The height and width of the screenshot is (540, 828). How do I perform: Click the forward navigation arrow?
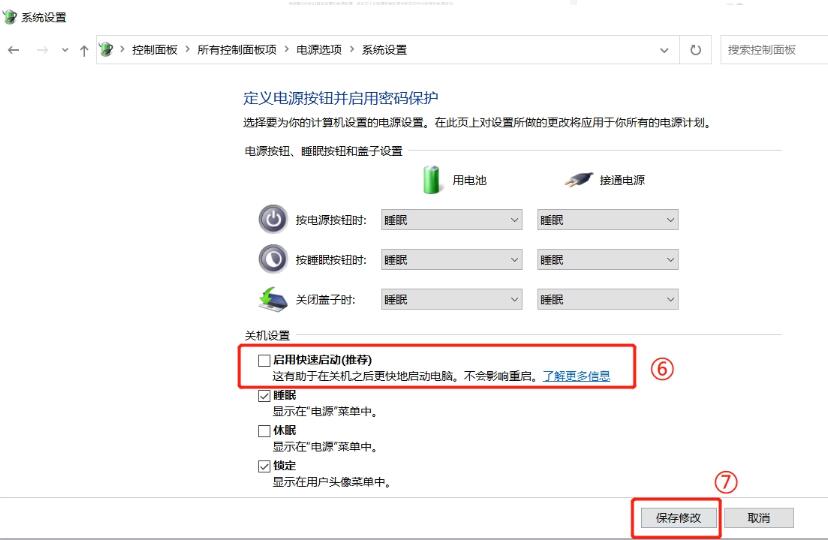tap(42, 50)
